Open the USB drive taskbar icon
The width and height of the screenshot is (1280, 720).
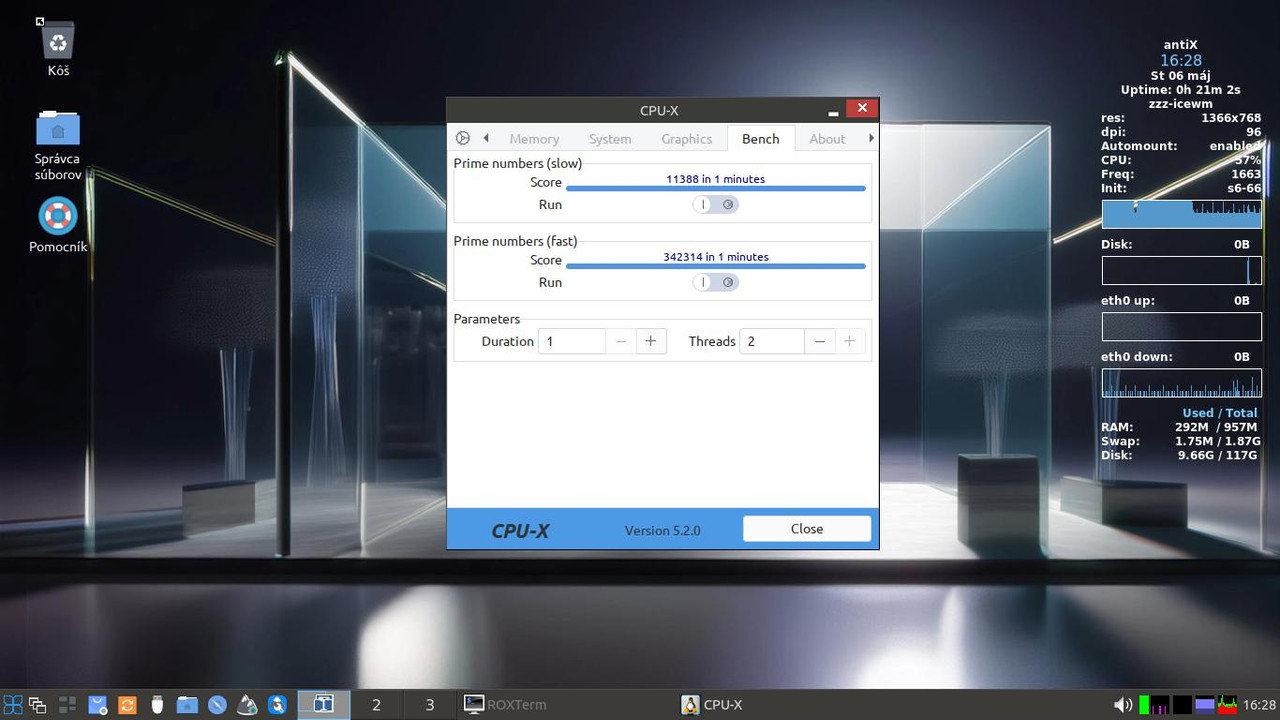click(x=157, y=705)
